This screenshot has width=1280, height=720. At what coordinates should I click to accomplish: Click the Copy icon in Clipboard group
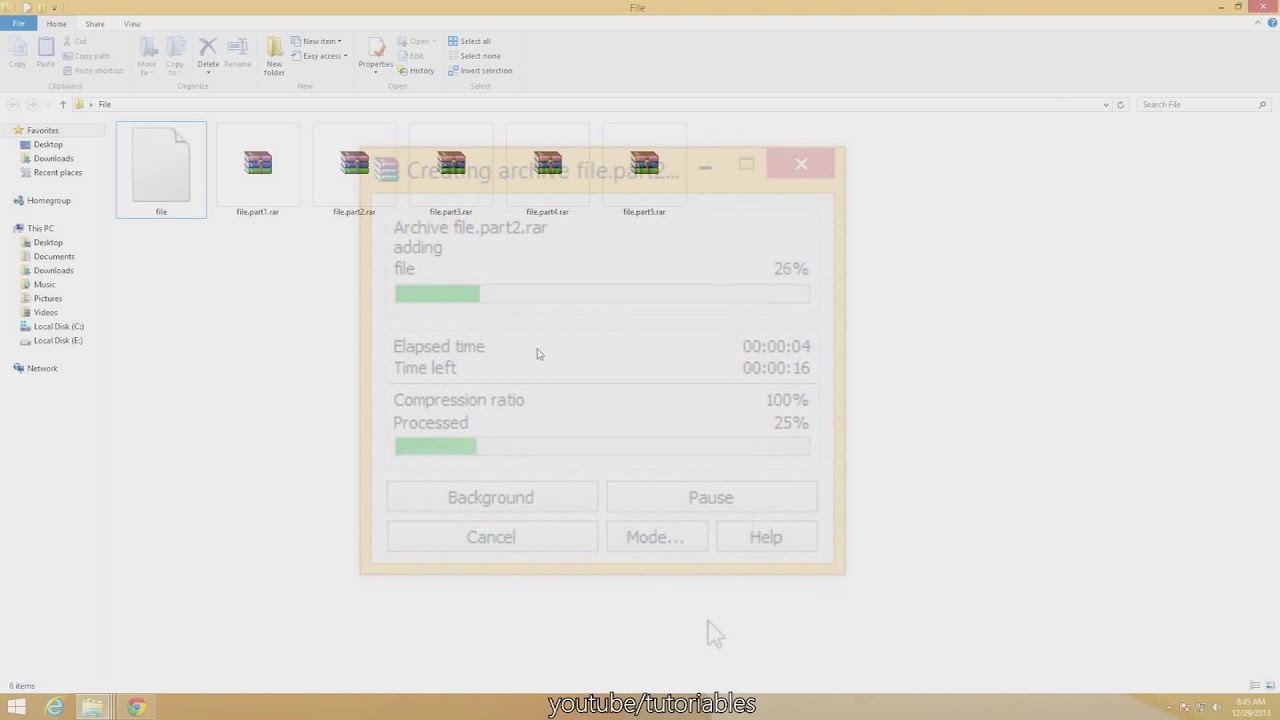tap(18, 52)
